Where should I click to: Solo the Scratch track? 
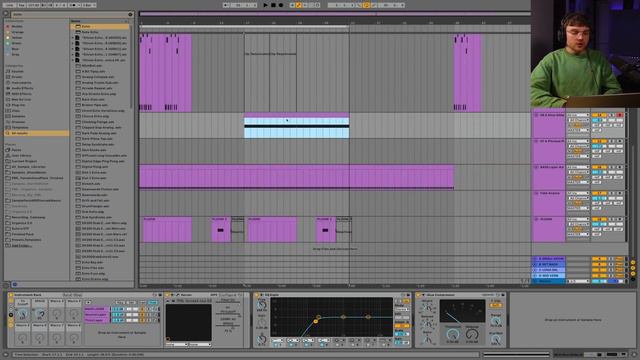coord(611,219)
